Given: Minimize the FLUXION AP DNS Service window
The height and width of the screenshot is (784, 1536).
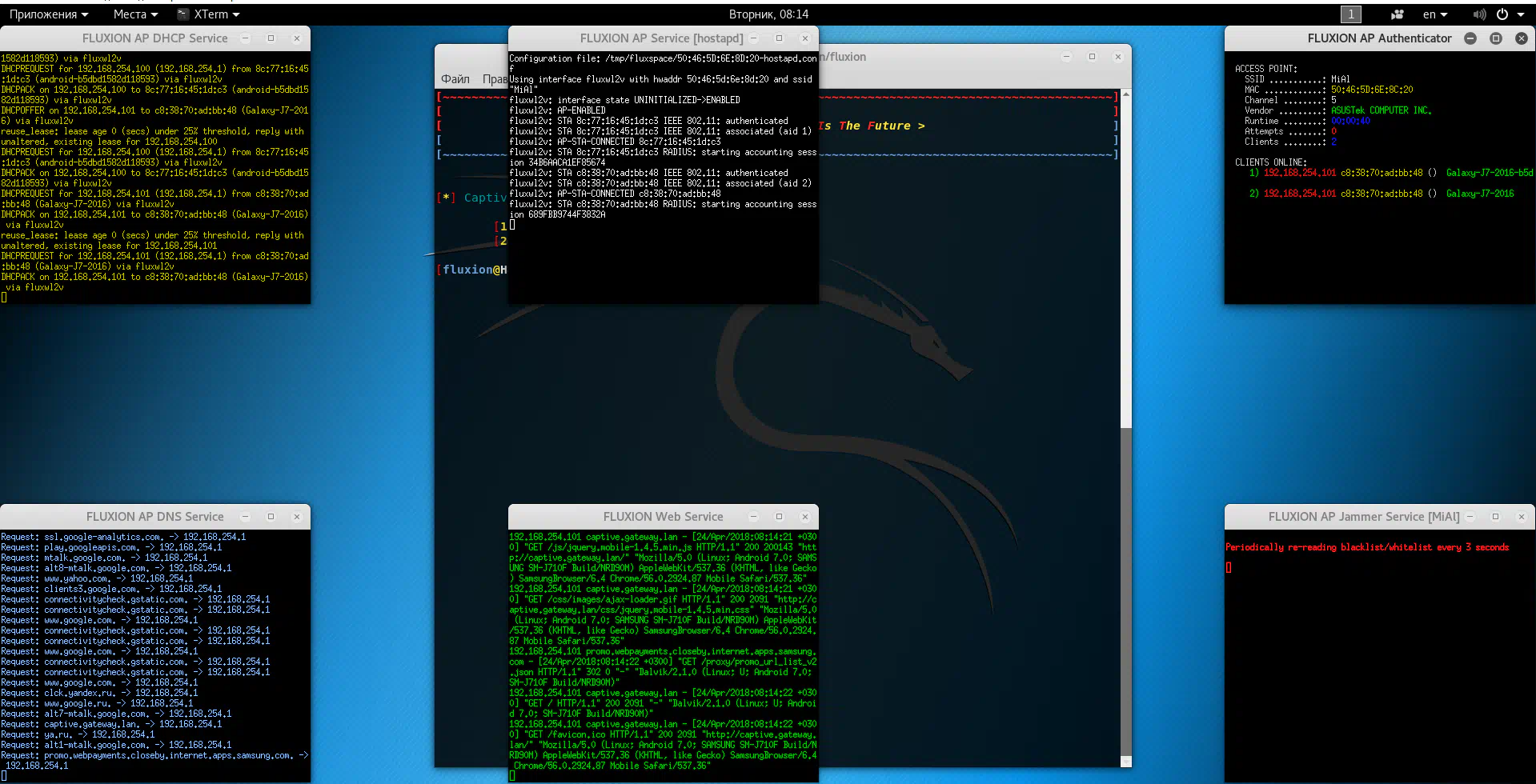Looking at the screenshot, I should tap(246, 517).
